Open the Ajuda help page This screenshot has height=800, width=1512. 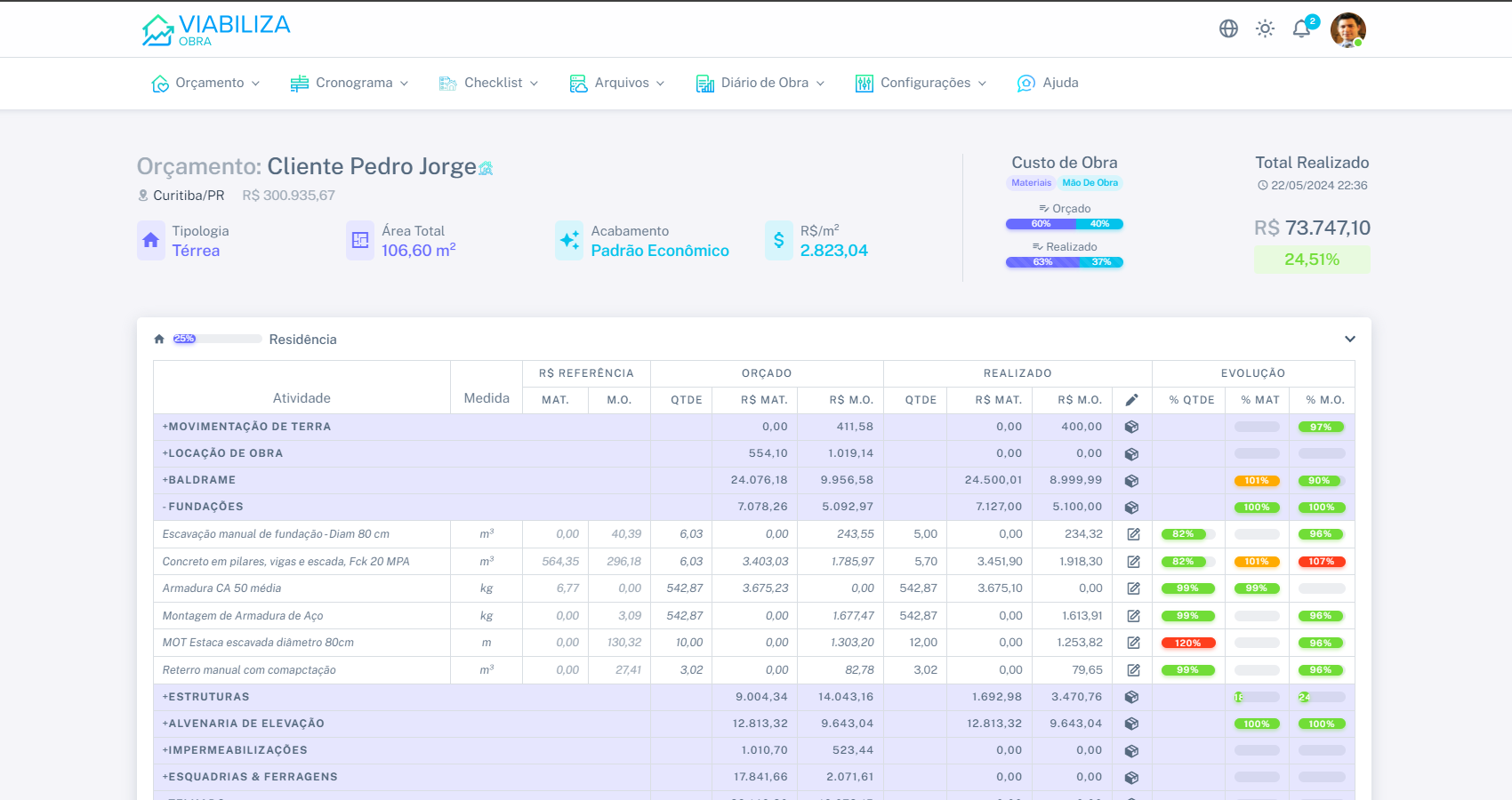click(1048, 83)
